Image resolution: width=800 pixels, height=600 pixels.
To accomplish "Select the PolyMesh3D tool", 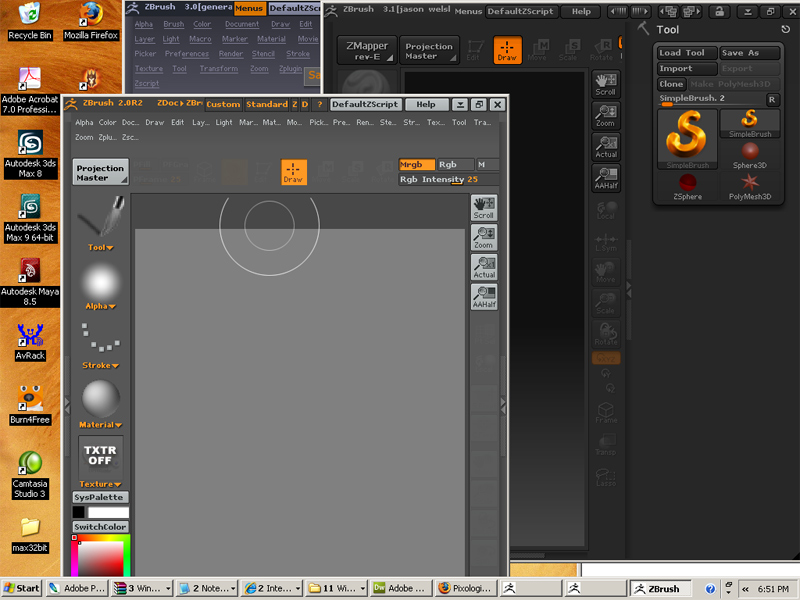I will coord(749,186).
